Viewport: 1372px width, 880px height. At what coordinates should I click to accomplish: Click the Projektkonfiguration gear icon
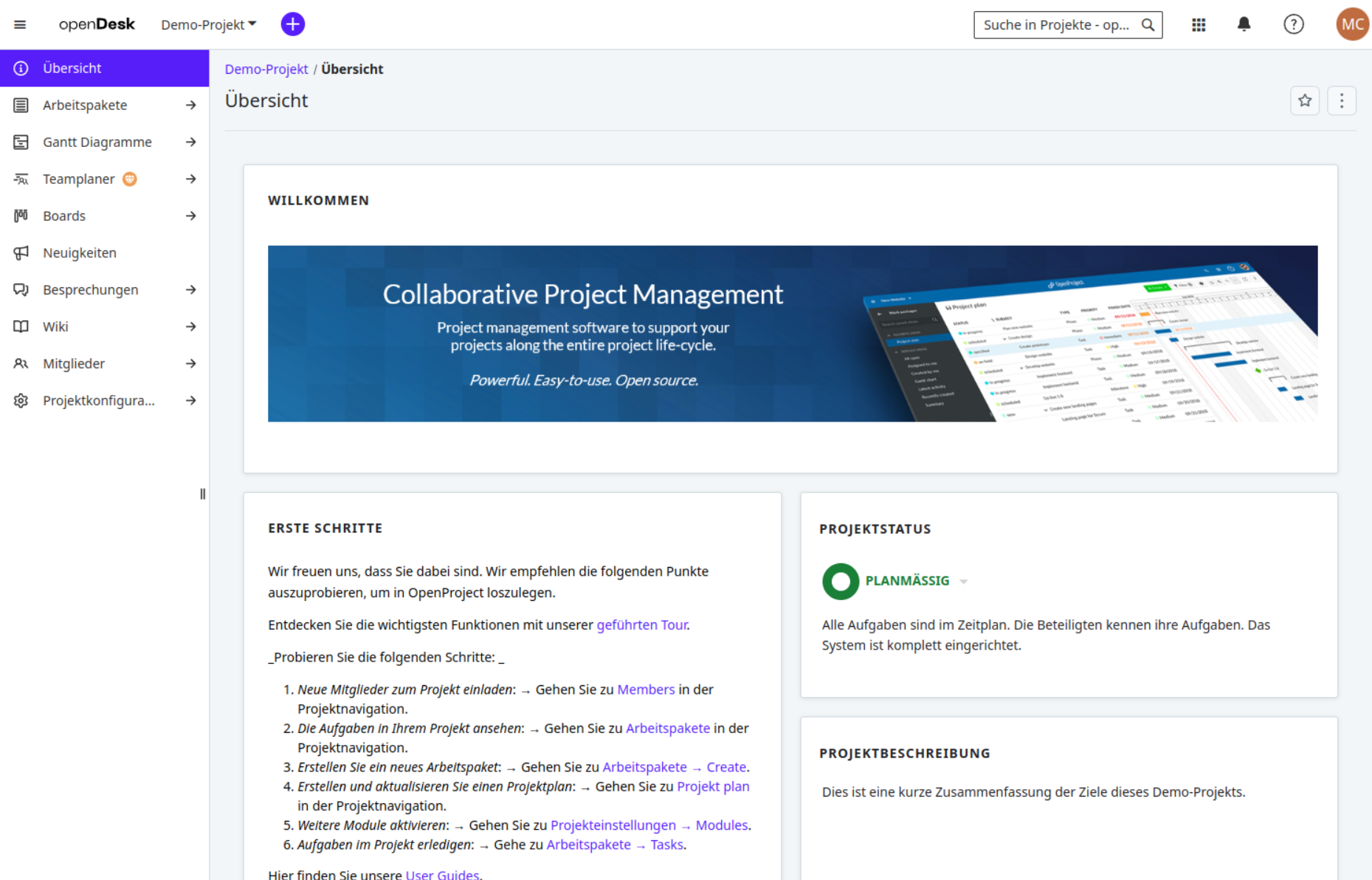coord(21,400)
